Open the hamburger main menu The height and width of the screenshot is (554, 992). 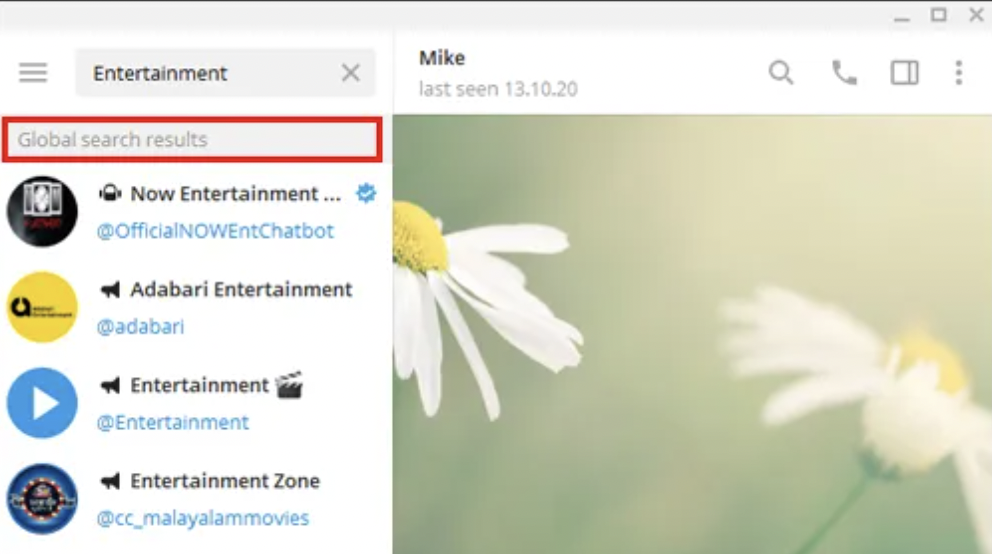pyautogui.click(x=33, y=73)
